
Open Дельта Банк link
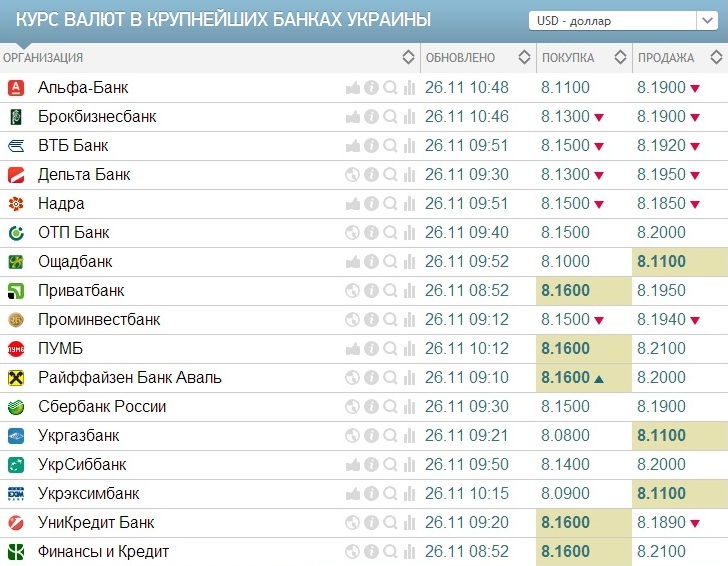pyautogui.click(x=84, y=175)
